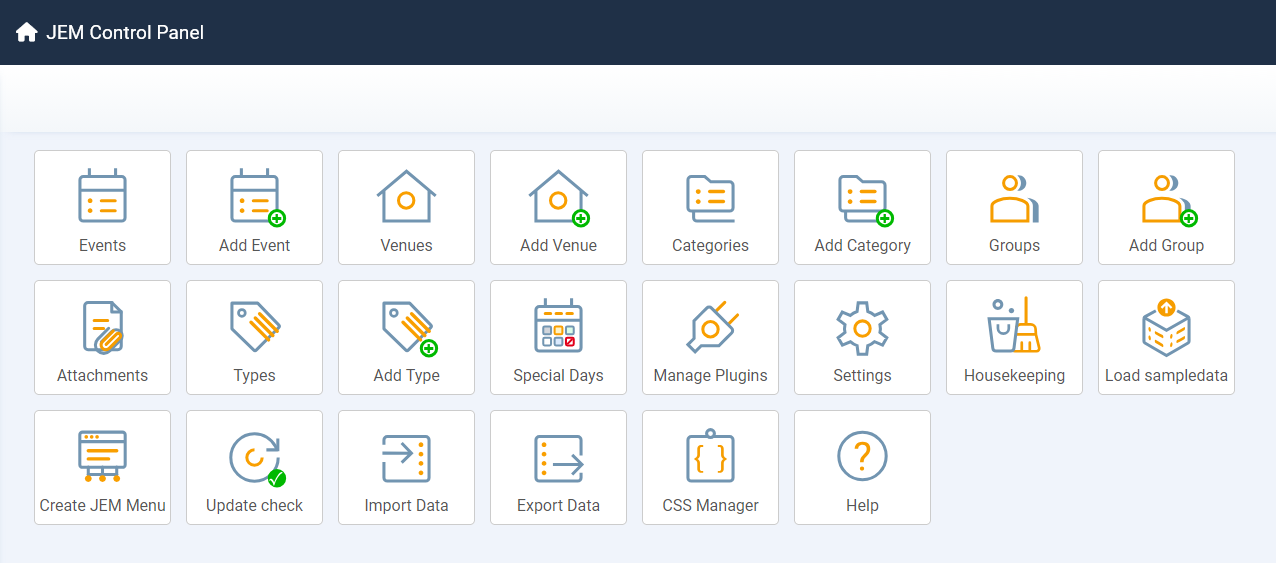The image size is (1276, 563).
Task: Select the Add Type icon
Action: pyautogui.click(x=409, y=329)
